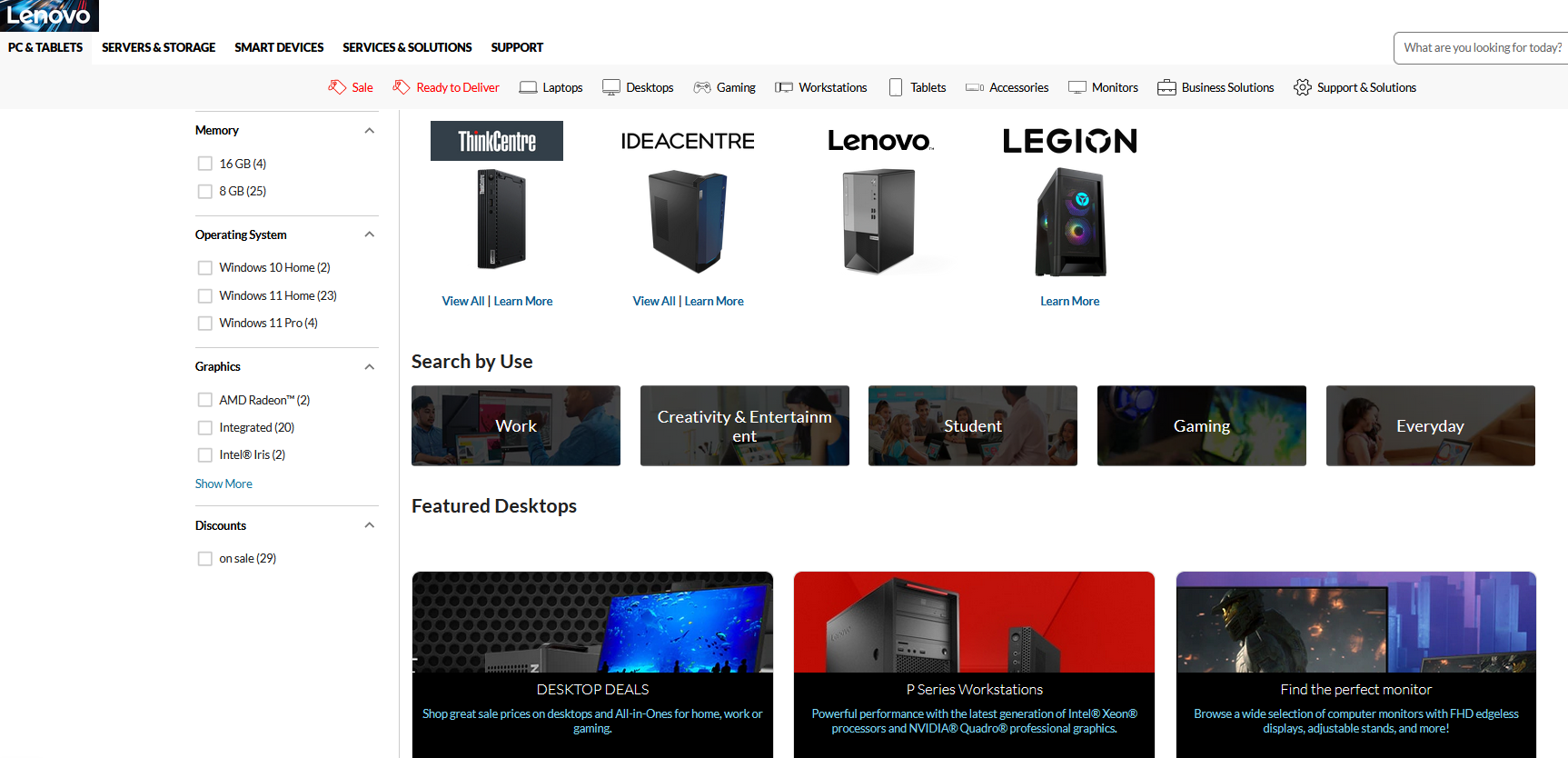Click the Gaming controller icon
The width and height of the screenshot is (1568, 758).
click(702, 87)
